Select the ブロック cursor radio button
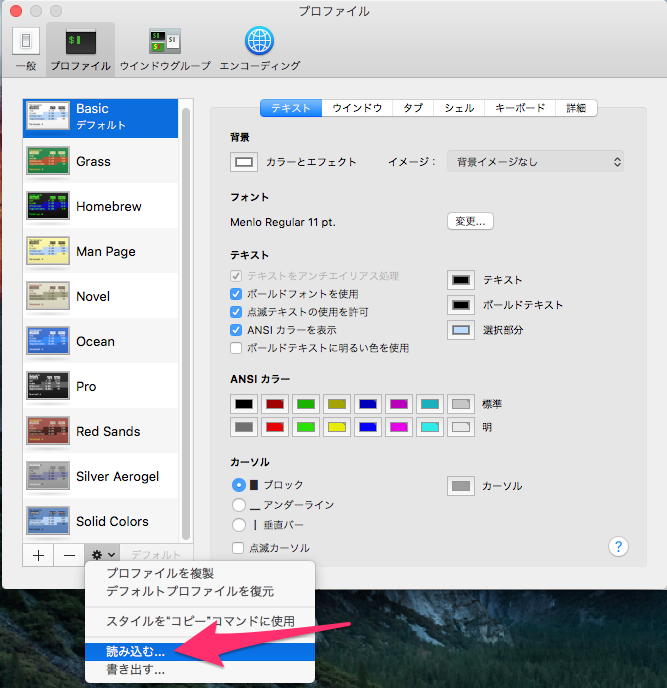667x688 pixels. pyautogui.click(x=239, y=485)
